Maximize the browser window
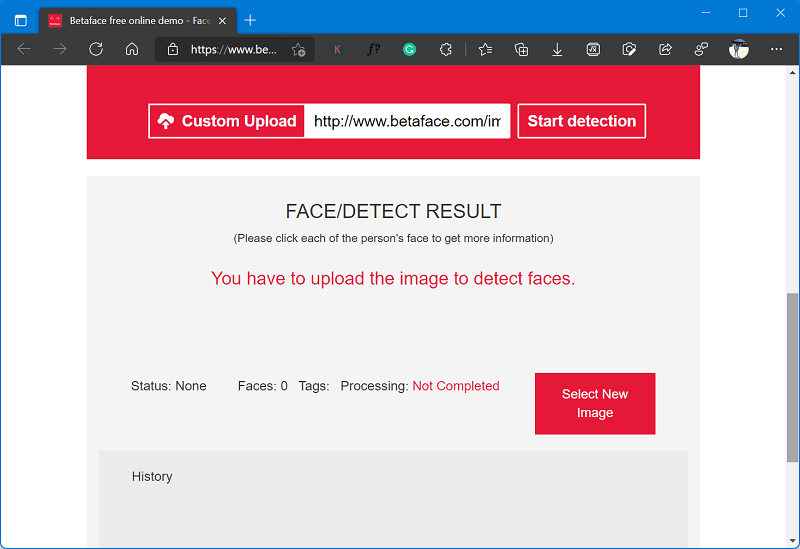 (x=743, y=13)
